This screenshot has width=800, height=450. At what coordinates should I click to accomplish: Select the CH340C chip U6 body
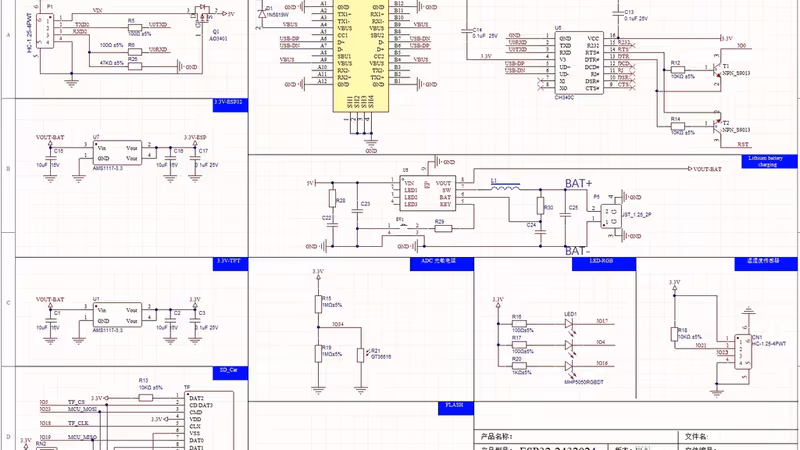(x=579, y=62)
